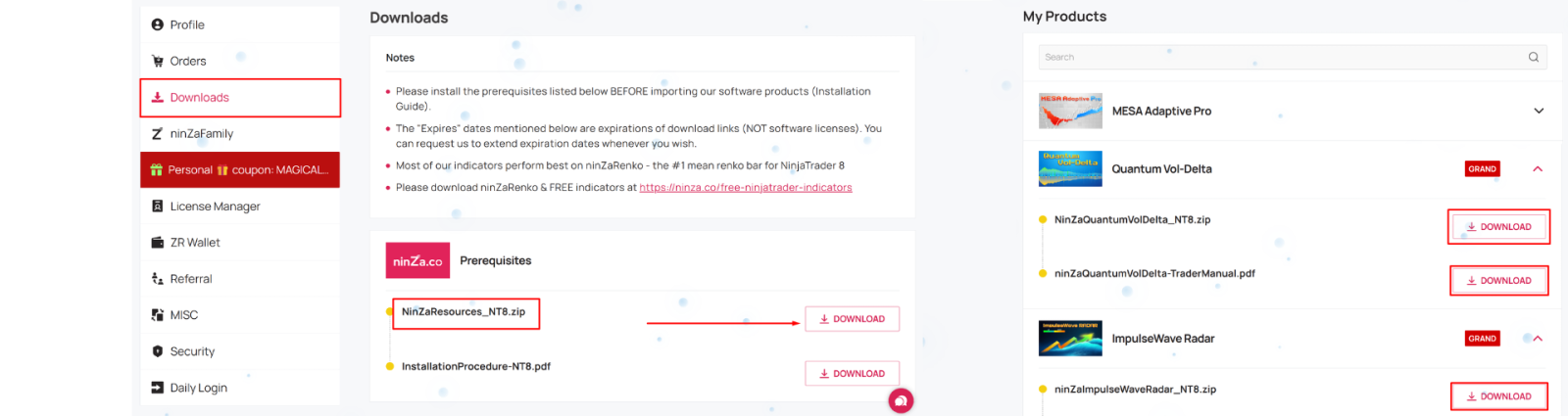This screenshot has height=416, width=1568.
Task: Click the ninZaFamily Z icon
Action: pos(157,133)
